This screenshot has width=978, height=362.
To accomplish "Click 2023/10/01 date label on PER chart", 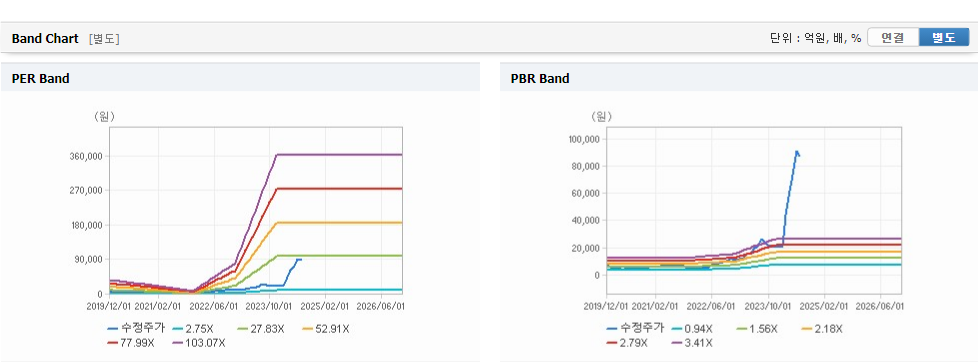I will (270, 306).
